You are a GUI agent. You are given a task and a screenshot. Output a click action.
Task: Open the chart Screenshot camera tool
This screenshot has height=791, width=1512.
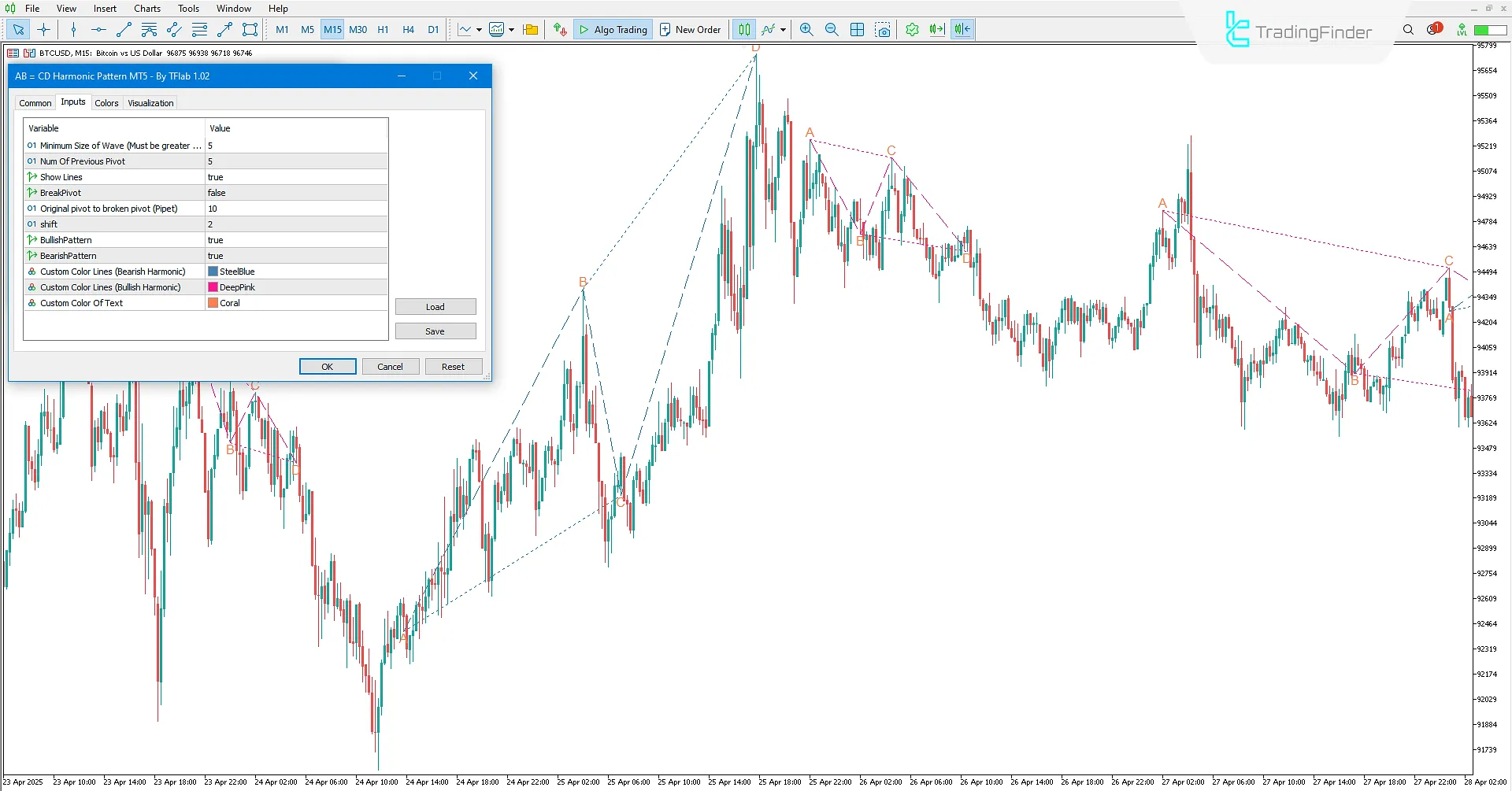[x=884, y=29]
